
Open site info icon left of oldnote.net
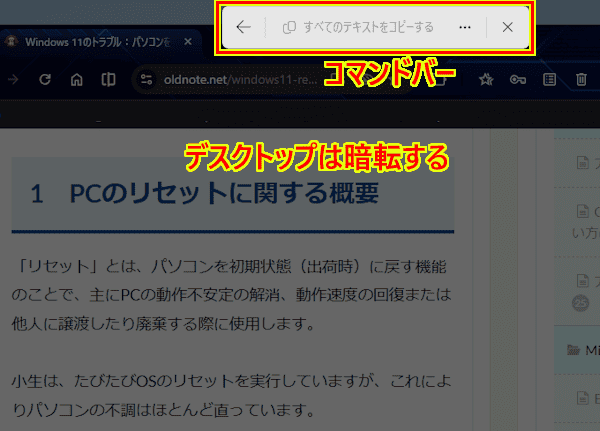[147, 79]
